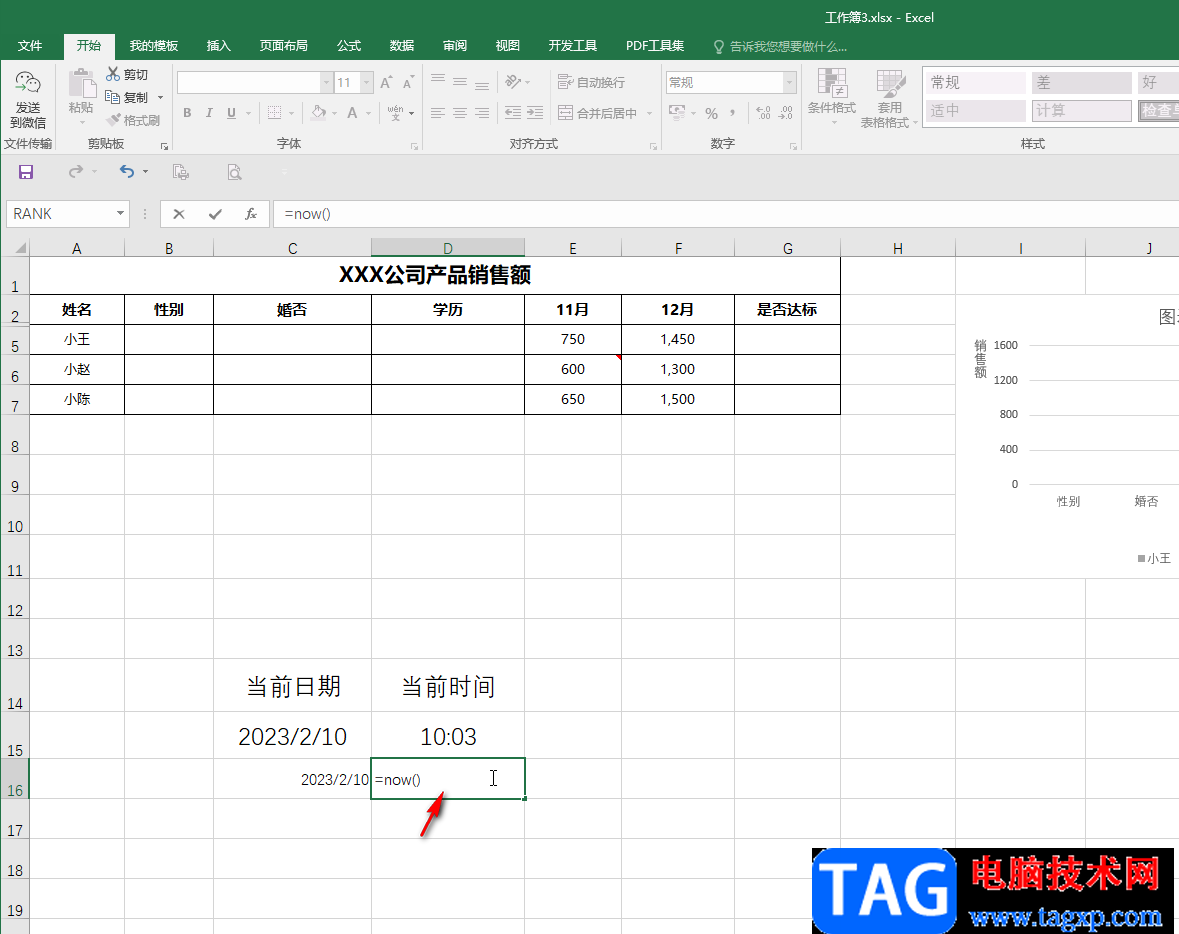Click the Borders icon

coord(274,113)
